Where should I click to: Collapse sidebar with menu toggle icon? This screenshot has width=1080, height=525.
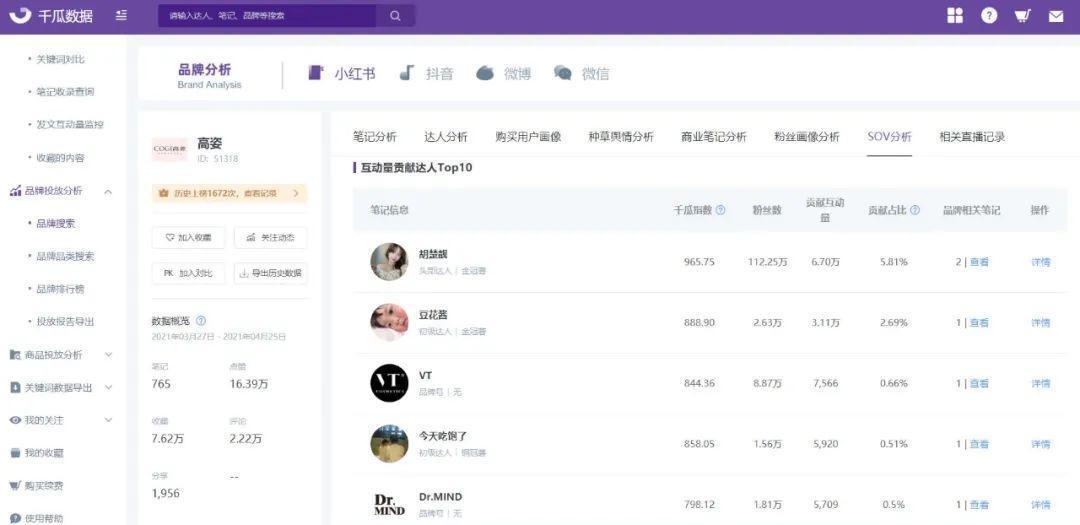coord(121,16)
